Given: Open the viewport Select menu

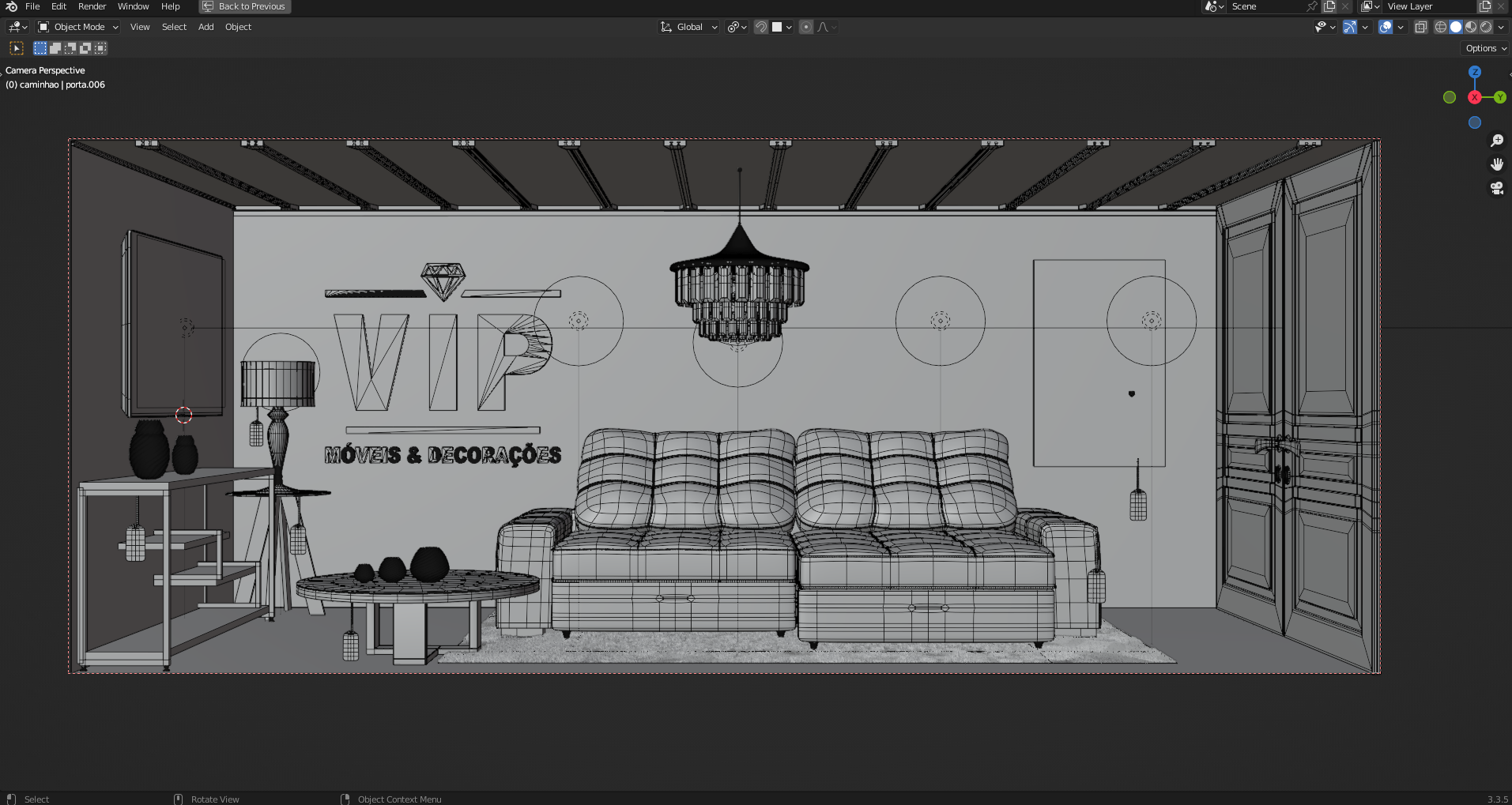Looking at the screenshot, I should coord(174,27).
